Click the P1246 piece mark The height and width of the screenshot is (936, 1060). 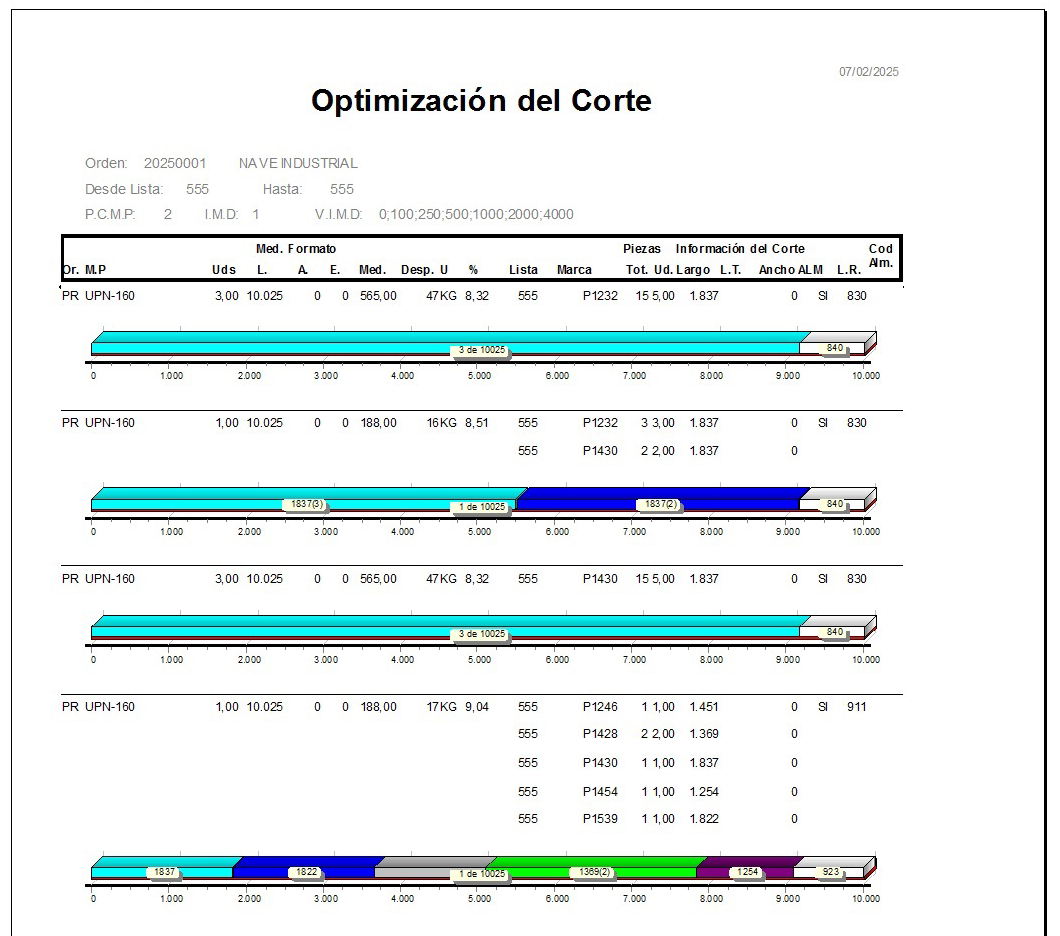point(600,707)
